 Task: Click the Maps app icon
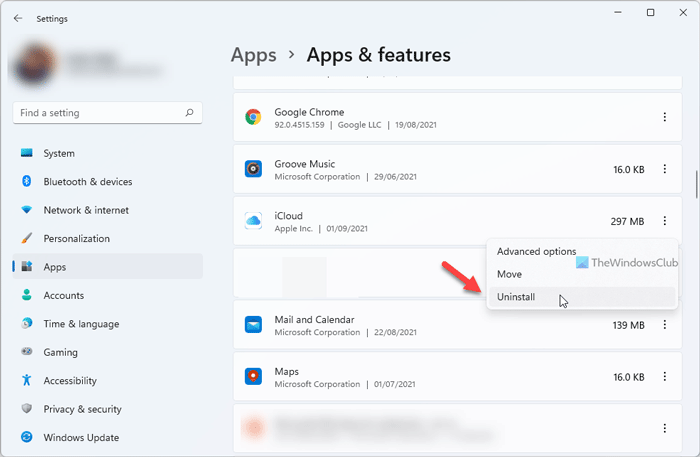tap(253, 376)
